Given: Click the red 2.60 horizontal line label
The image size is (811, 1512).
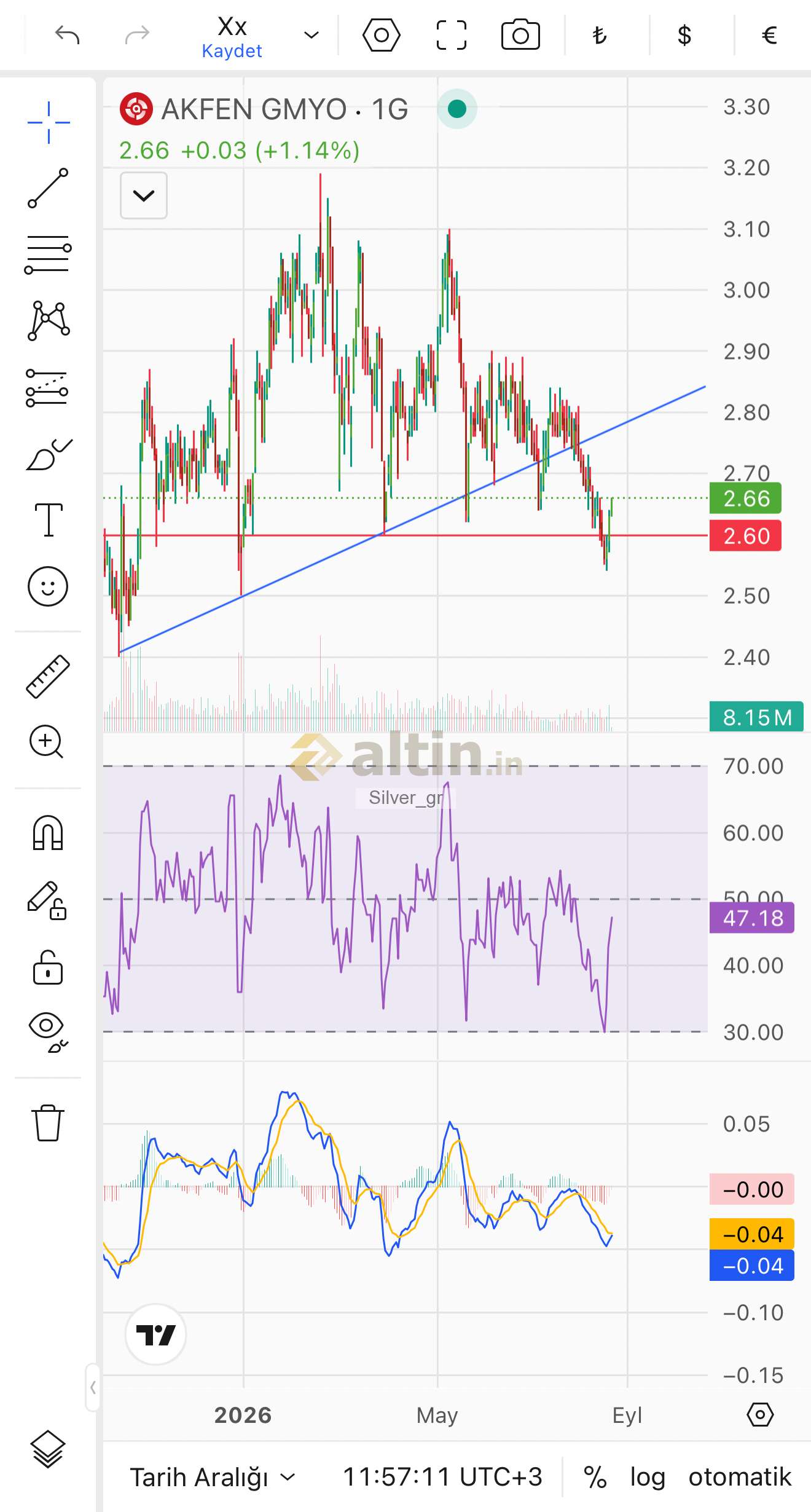Looking at the screenshot, I should pyautogui.click(x=745, y=536).
